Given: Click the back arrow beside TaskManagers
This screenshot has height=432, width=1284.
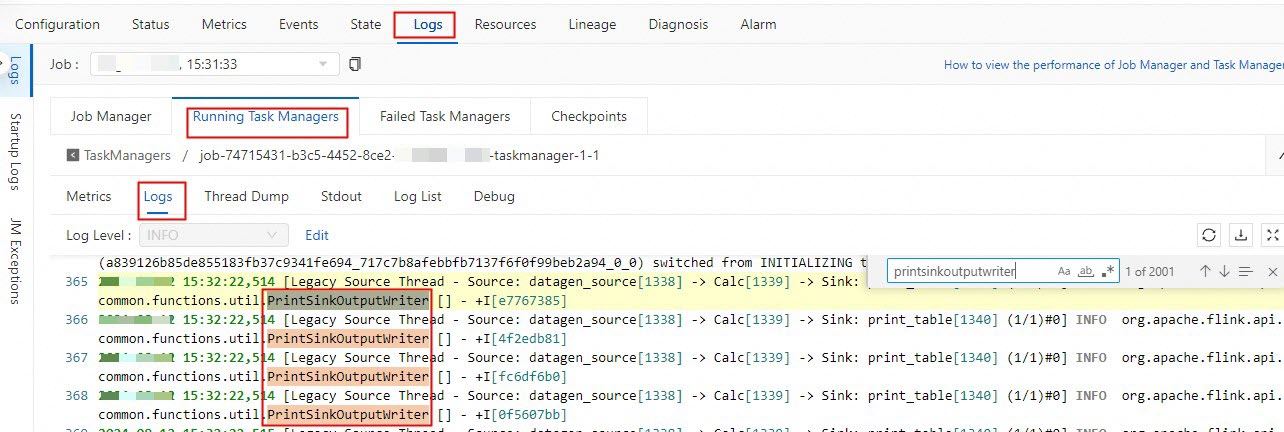Looking at the screenshot, I should point(73,156).
